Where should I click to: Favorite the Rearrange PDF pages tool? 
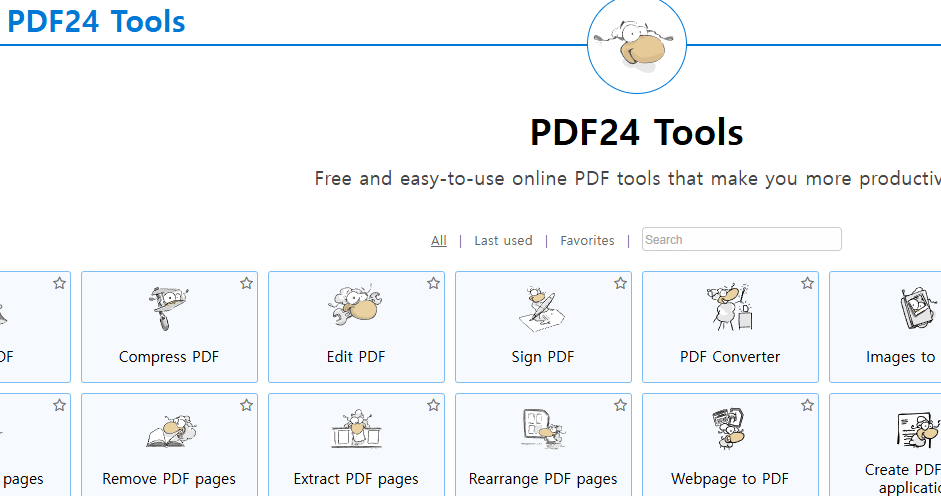pyautogui.click(x=621, y=405)
